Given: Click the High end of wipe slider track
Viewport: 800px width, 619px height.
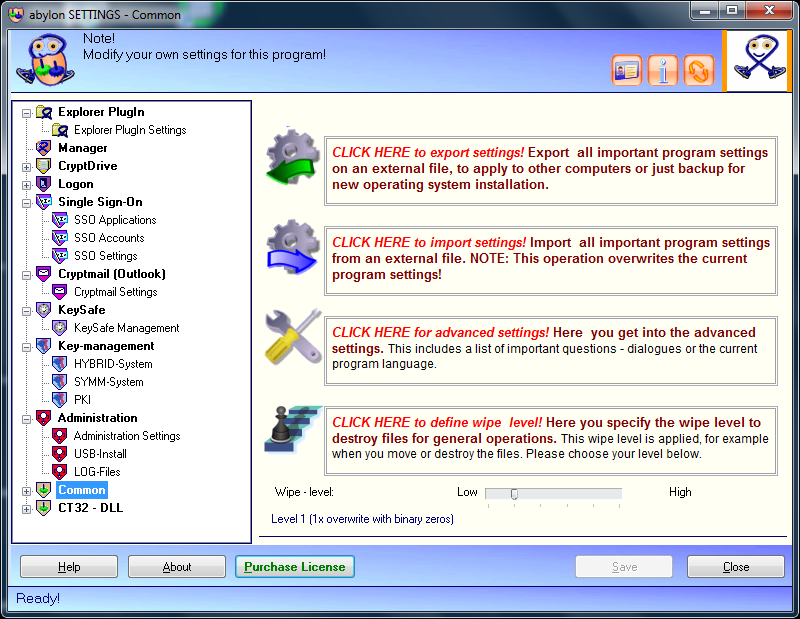Looking at the screenshot, I should tap(619, 493).
